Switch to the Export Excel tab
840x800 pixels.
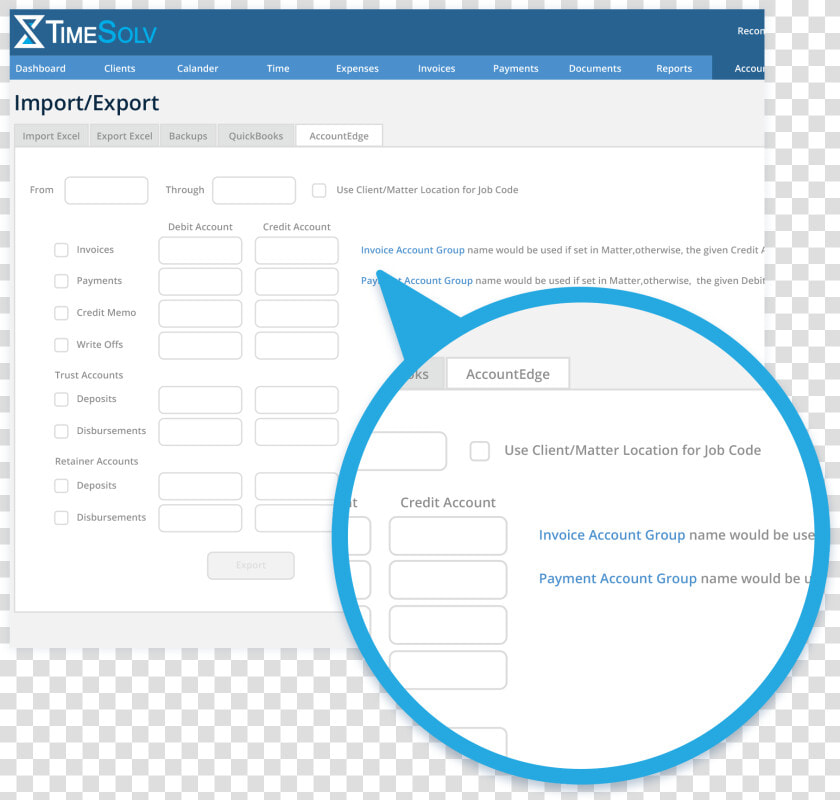(x=125, y=136)
